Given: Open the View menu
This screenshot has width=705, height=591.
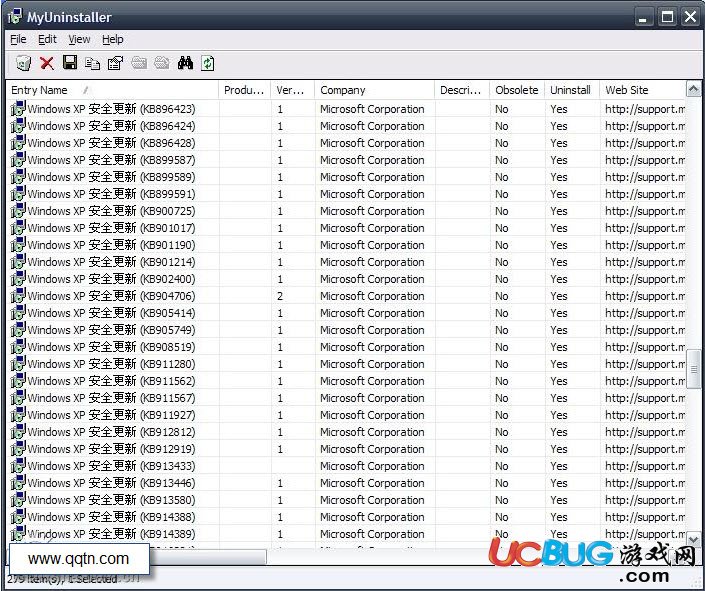Looking at the screenshot, I should (x=80, y=40).
